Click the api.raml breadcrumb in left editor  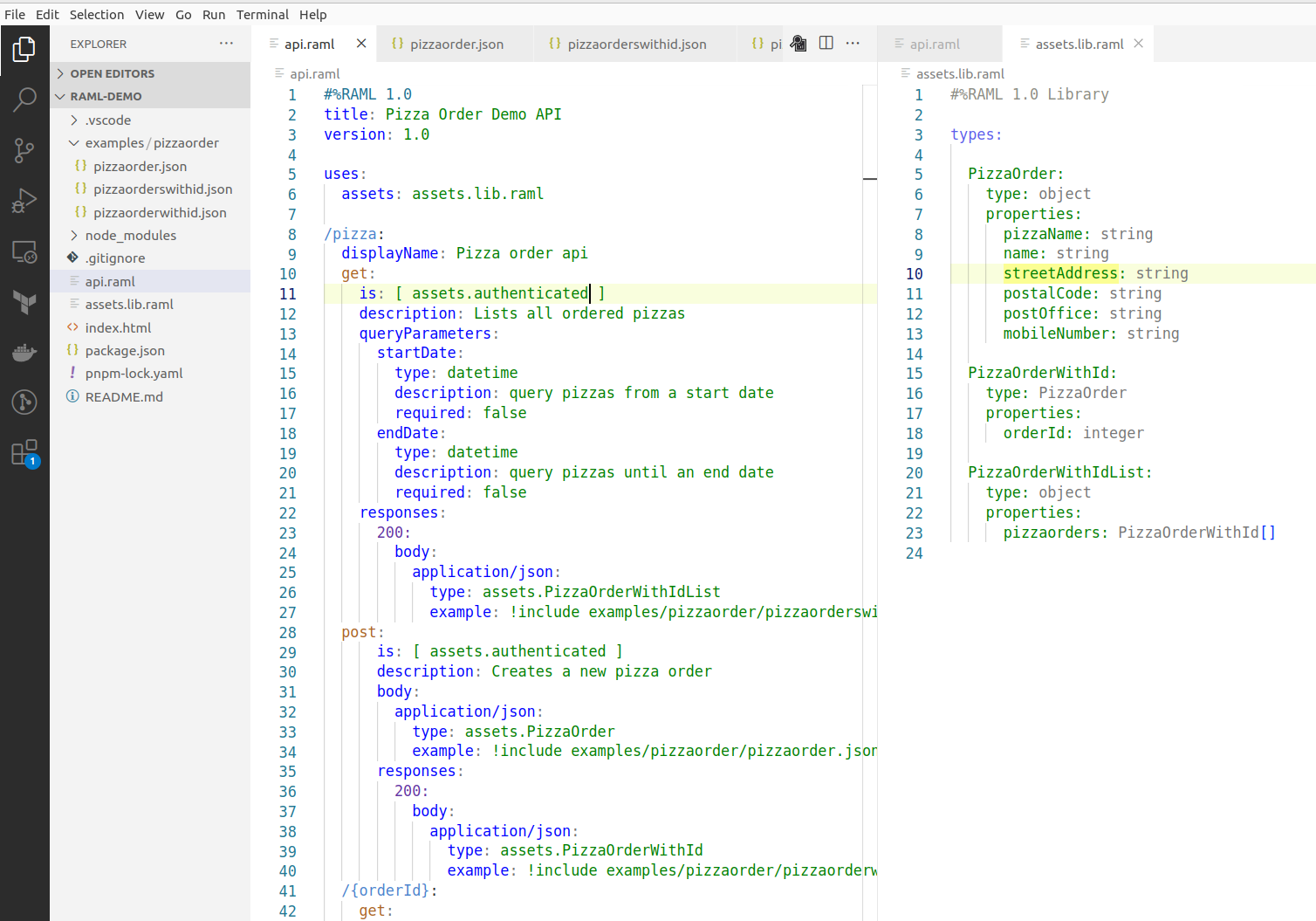(314, 74)
